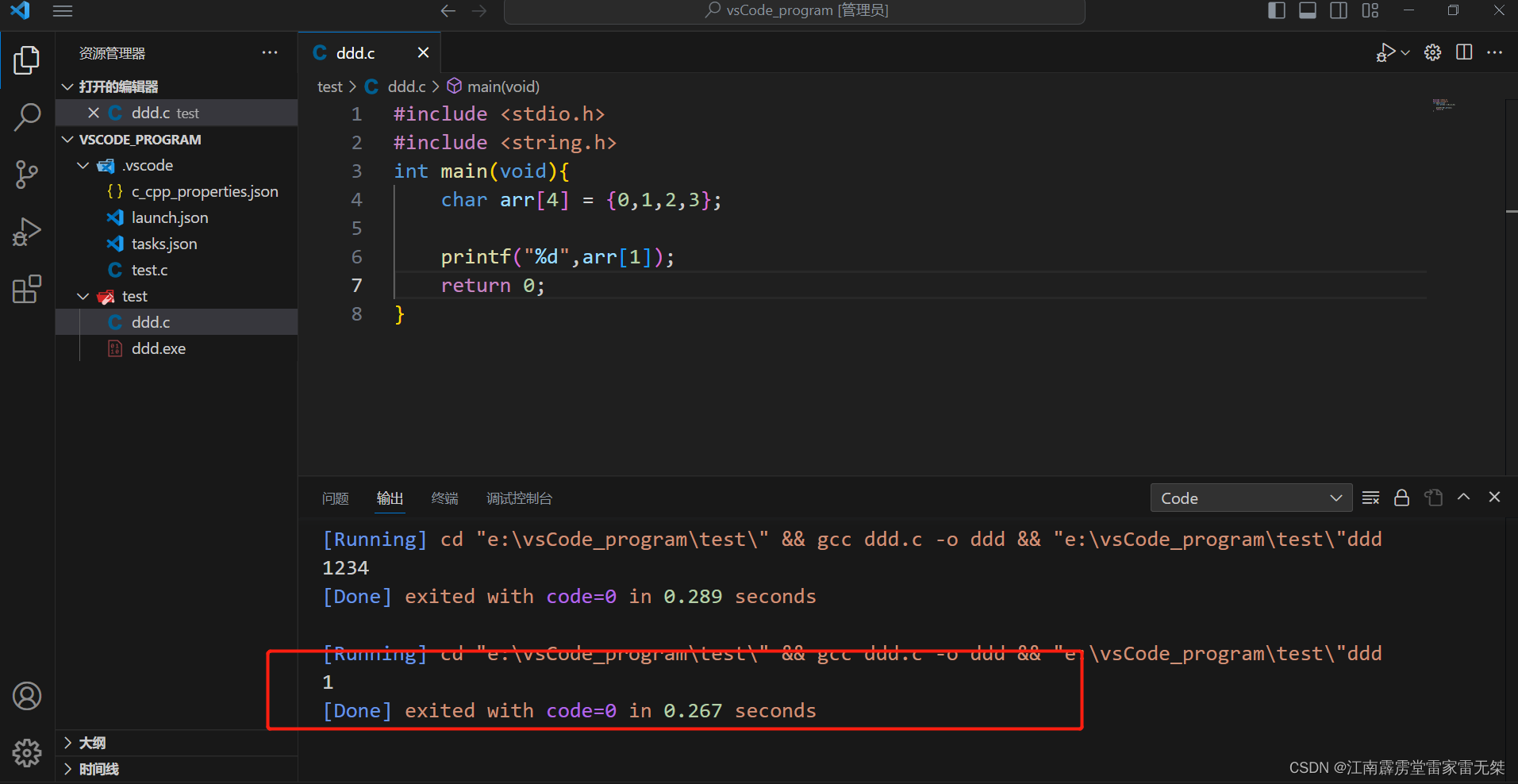The width and height of the screenshot is (1518, 784).
Task: Open the Extensions view
Action: tap(27, 289)
